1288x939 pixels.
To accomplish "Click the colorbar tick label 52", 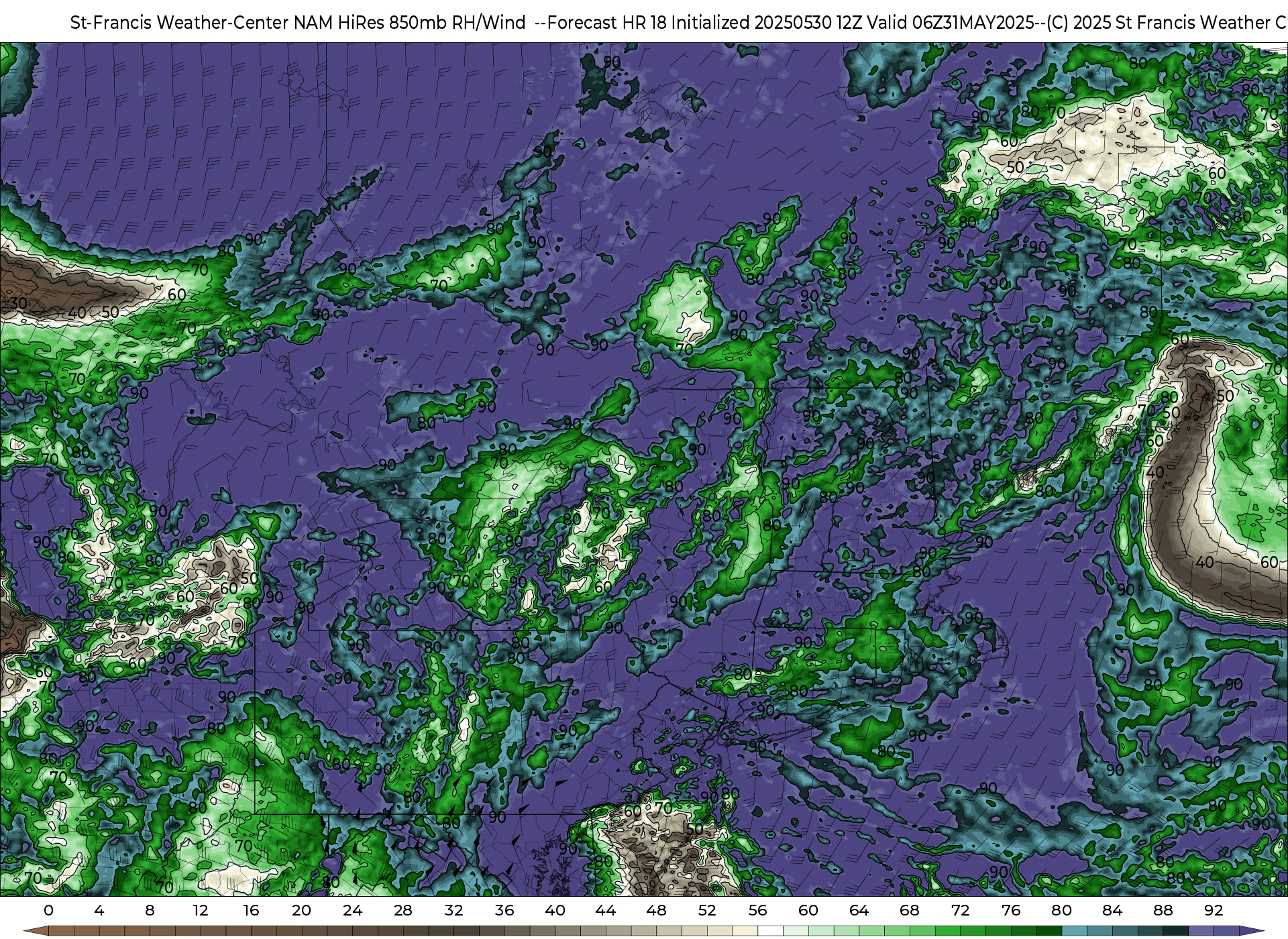I will click(707, 910).
